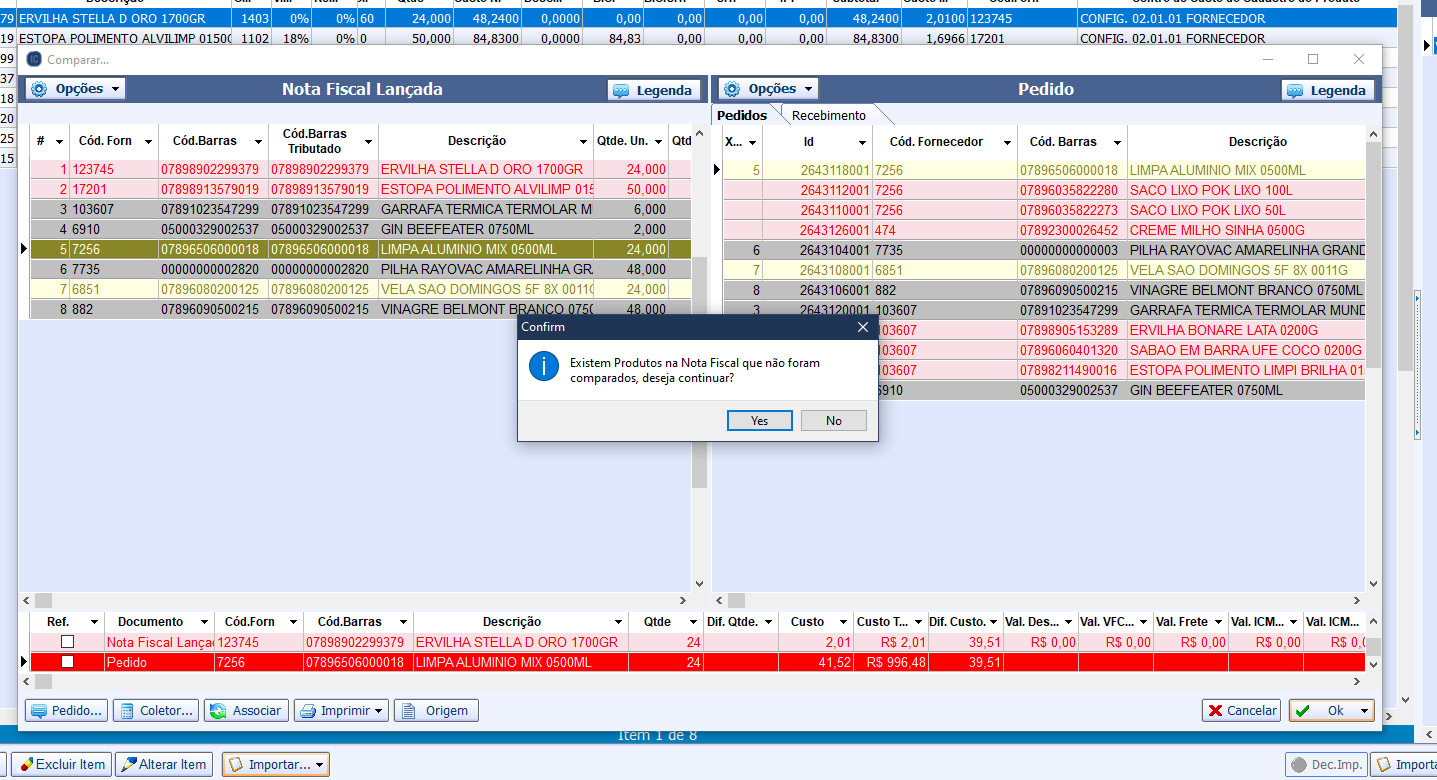Switch to the Recebimento tab
This screenshot has height=780, width=1437.
[828, 116]
